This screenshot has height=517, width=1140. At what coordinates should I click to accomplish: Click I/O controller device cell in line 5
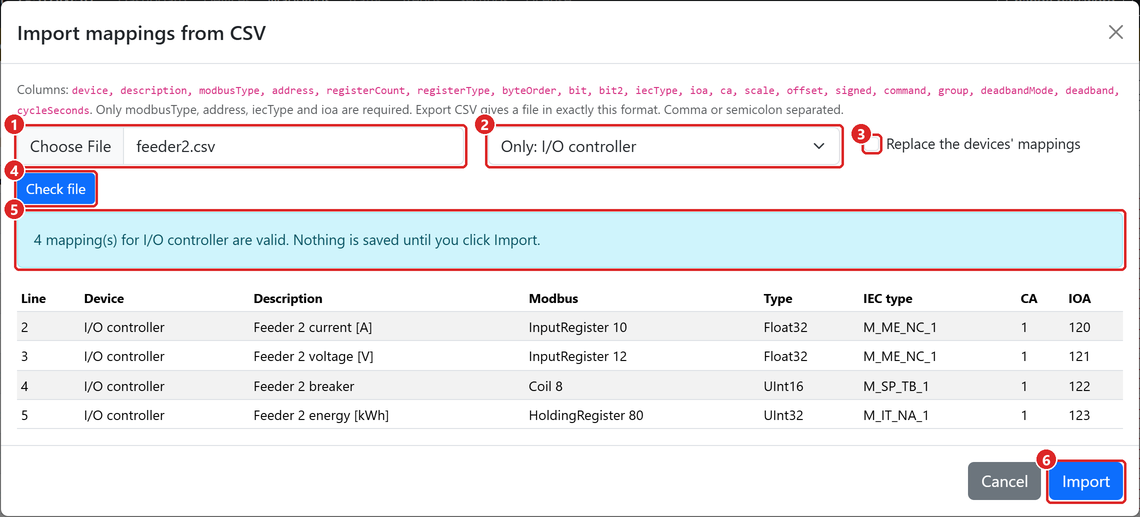124,415
